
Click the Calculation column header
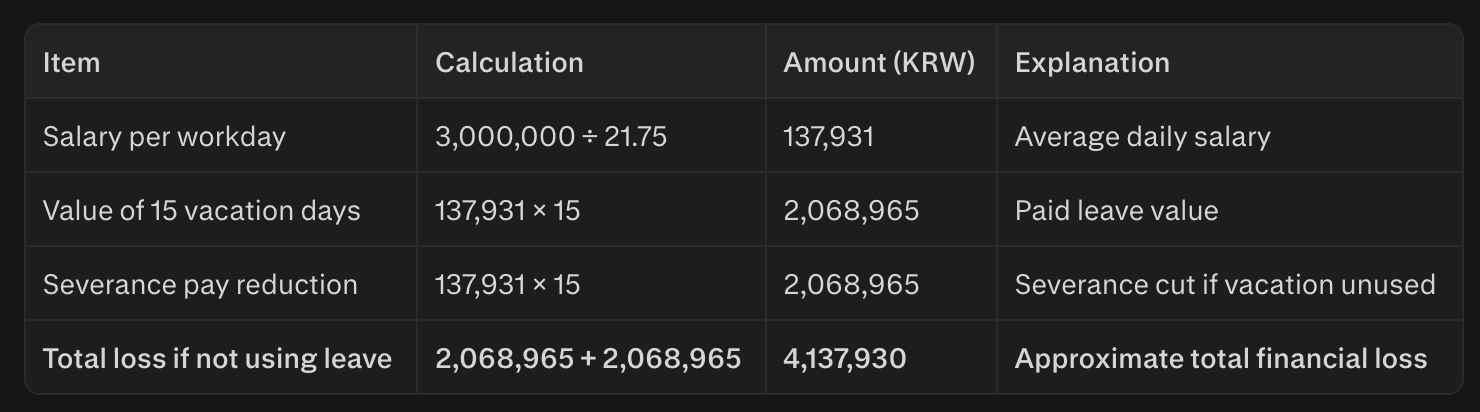[x=509, y=62]
